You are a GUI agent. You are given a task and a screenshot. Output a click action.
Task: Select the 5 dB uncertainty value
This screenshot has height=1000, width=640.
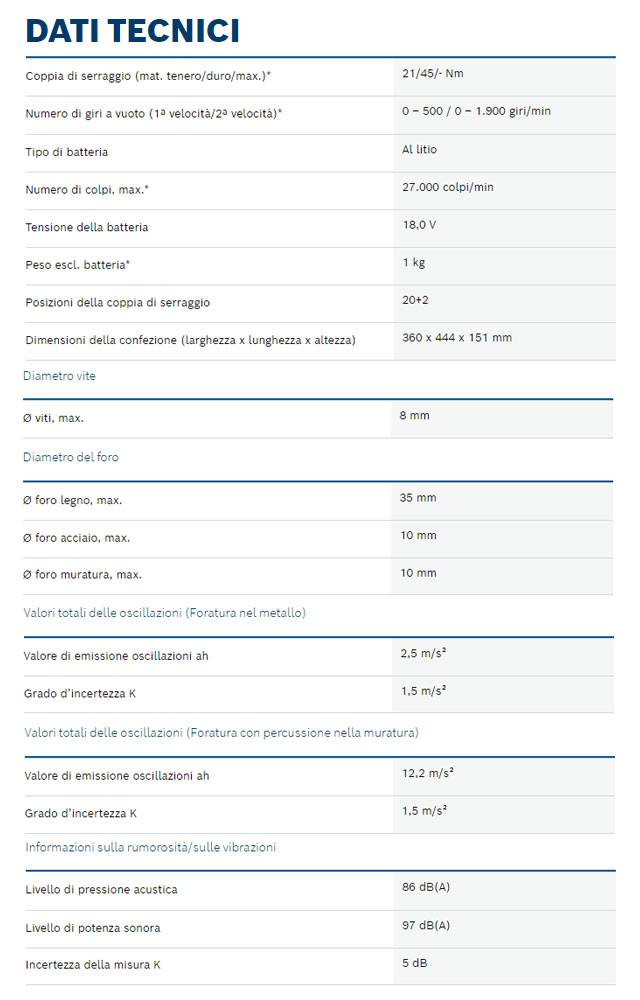[415, 963]
